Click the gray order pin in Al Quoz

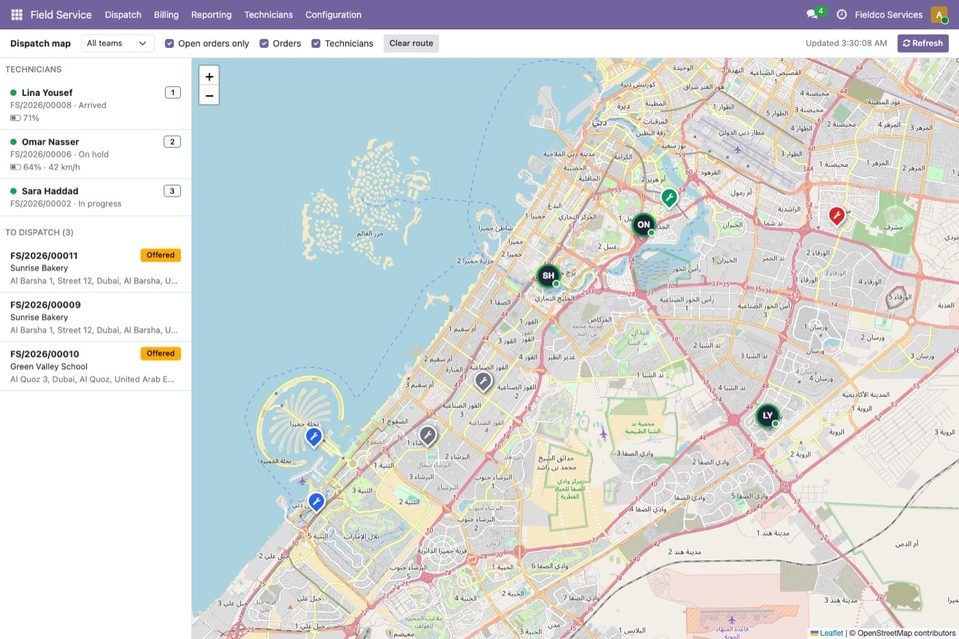[483, 382]
